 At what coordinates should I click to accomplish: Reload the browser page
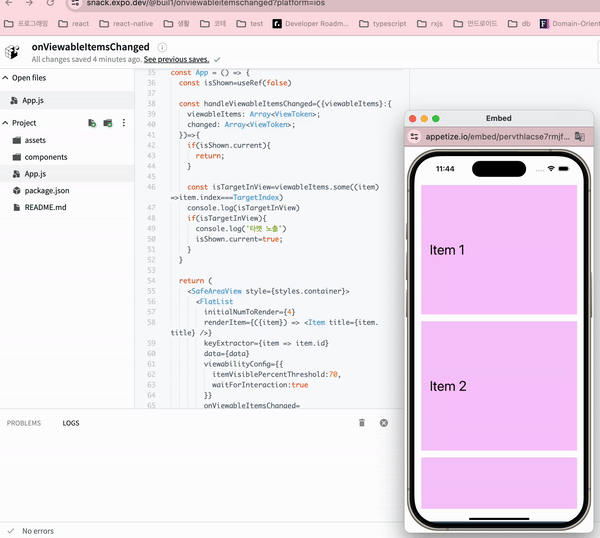[x=50, y=3]
